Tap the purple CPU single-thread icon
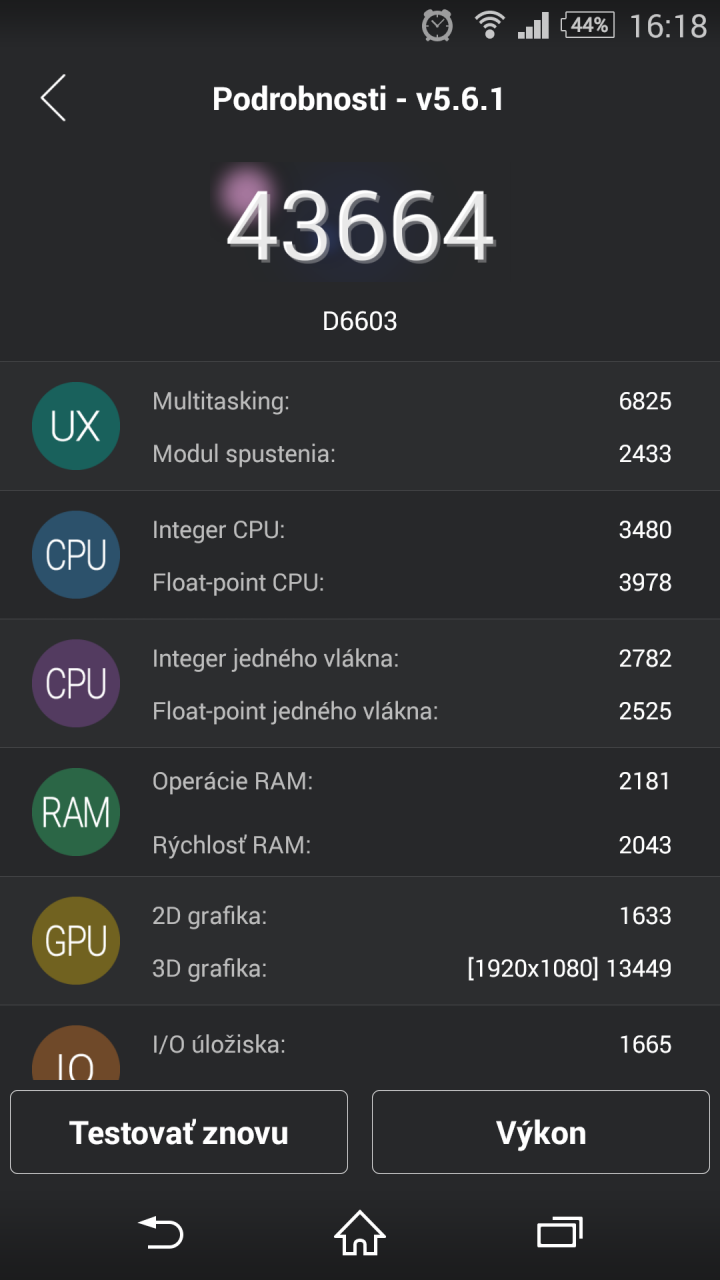The image size is (720, 1280). tap(76, 684)
